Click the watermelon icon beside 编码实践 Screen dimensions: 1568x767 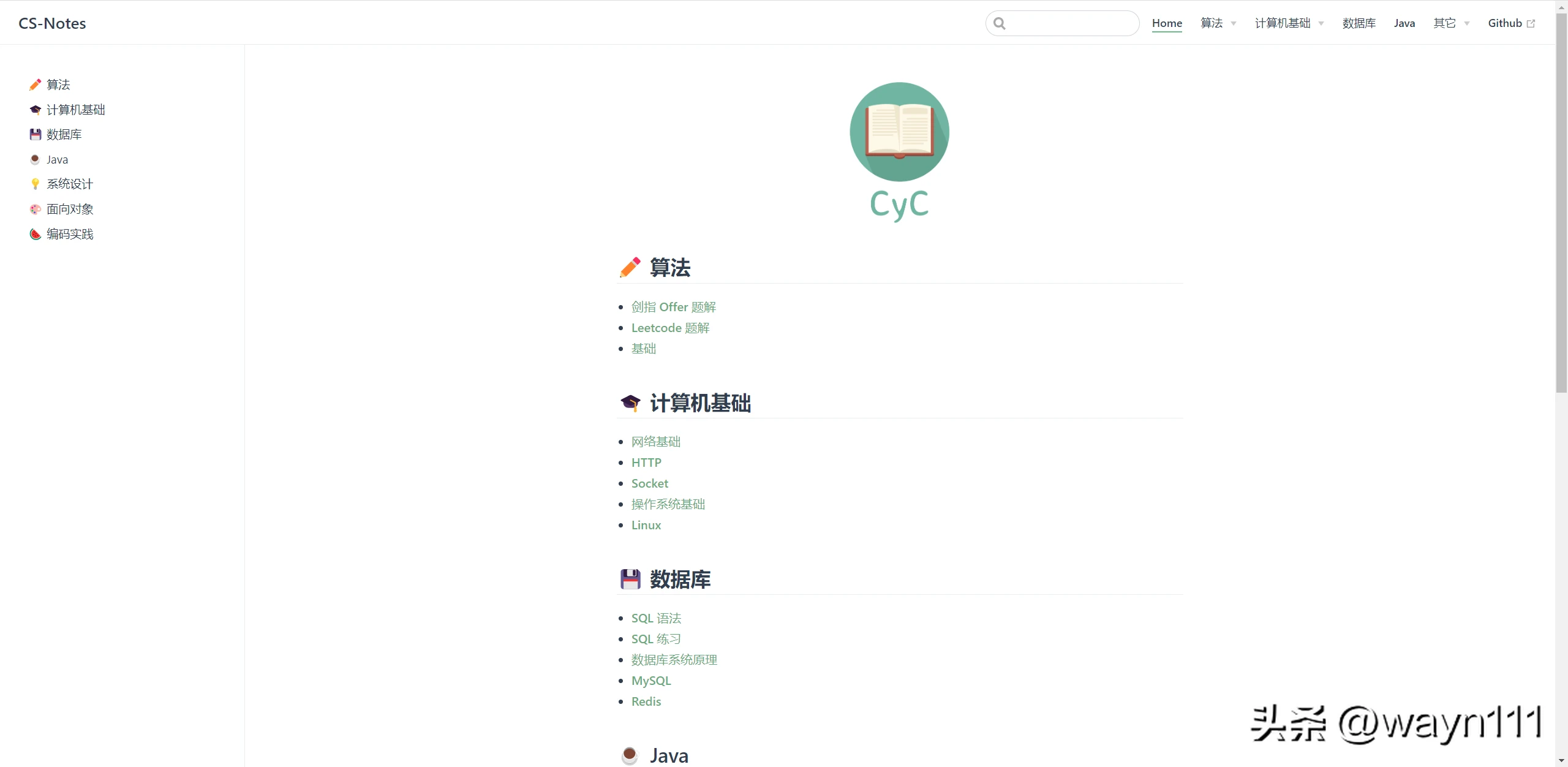(36, 234)
